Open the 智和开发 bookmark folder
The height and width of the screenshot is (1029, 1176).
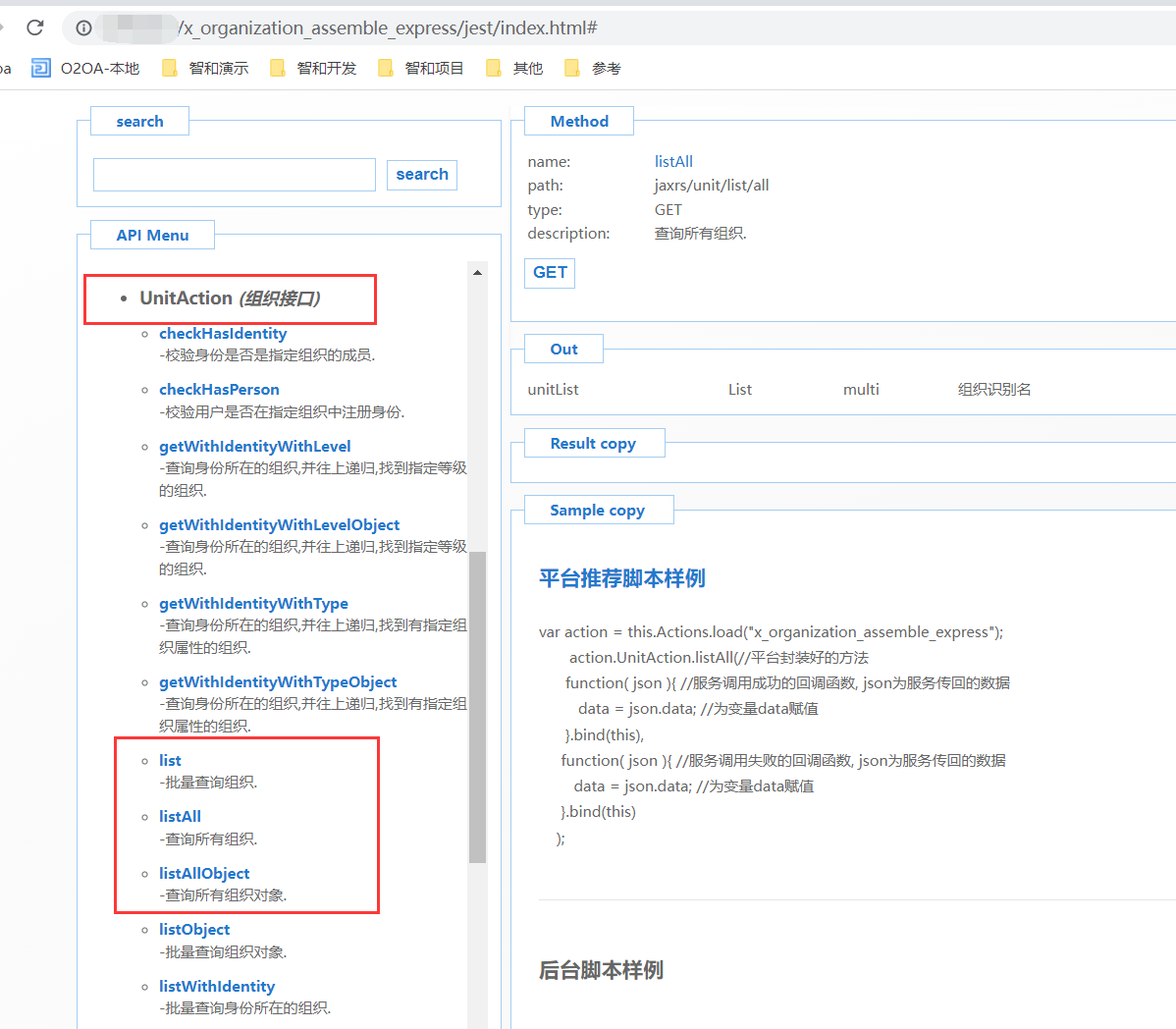tap(313, 69)
